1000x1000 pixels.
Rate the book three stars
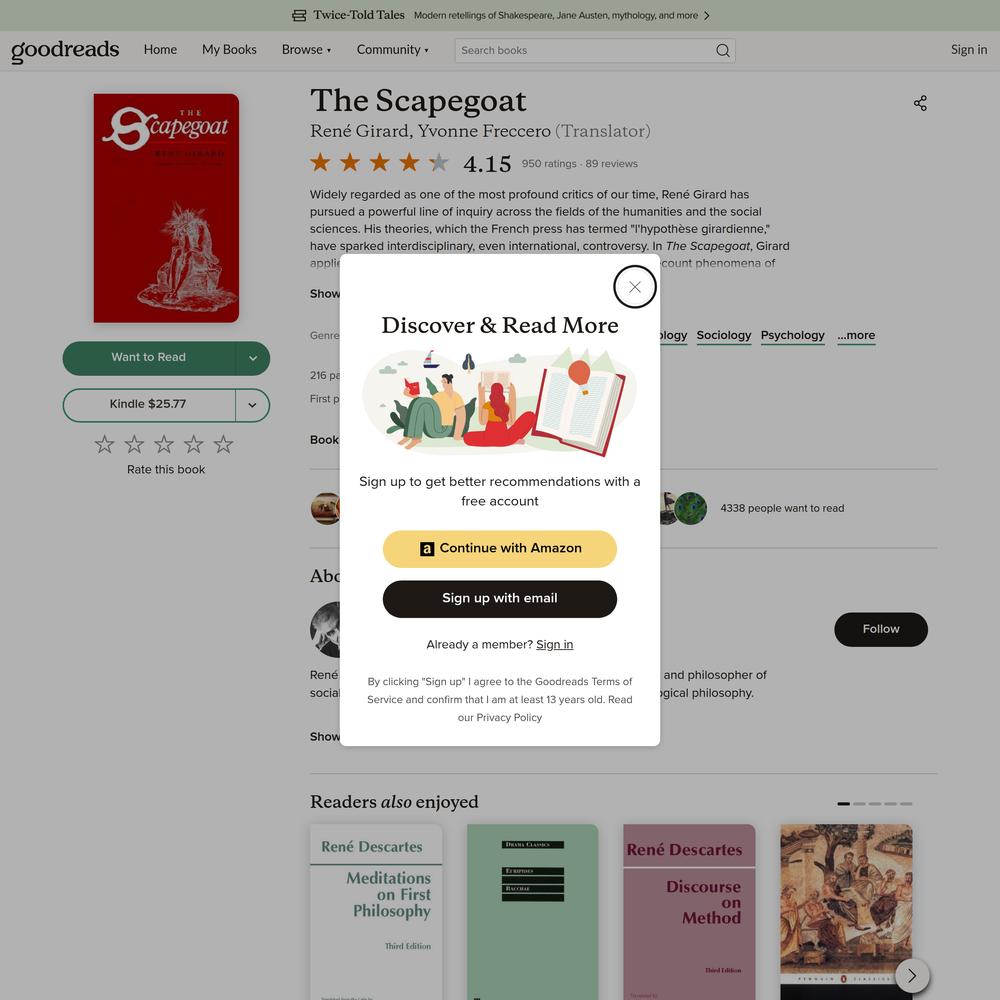point(164,444)
